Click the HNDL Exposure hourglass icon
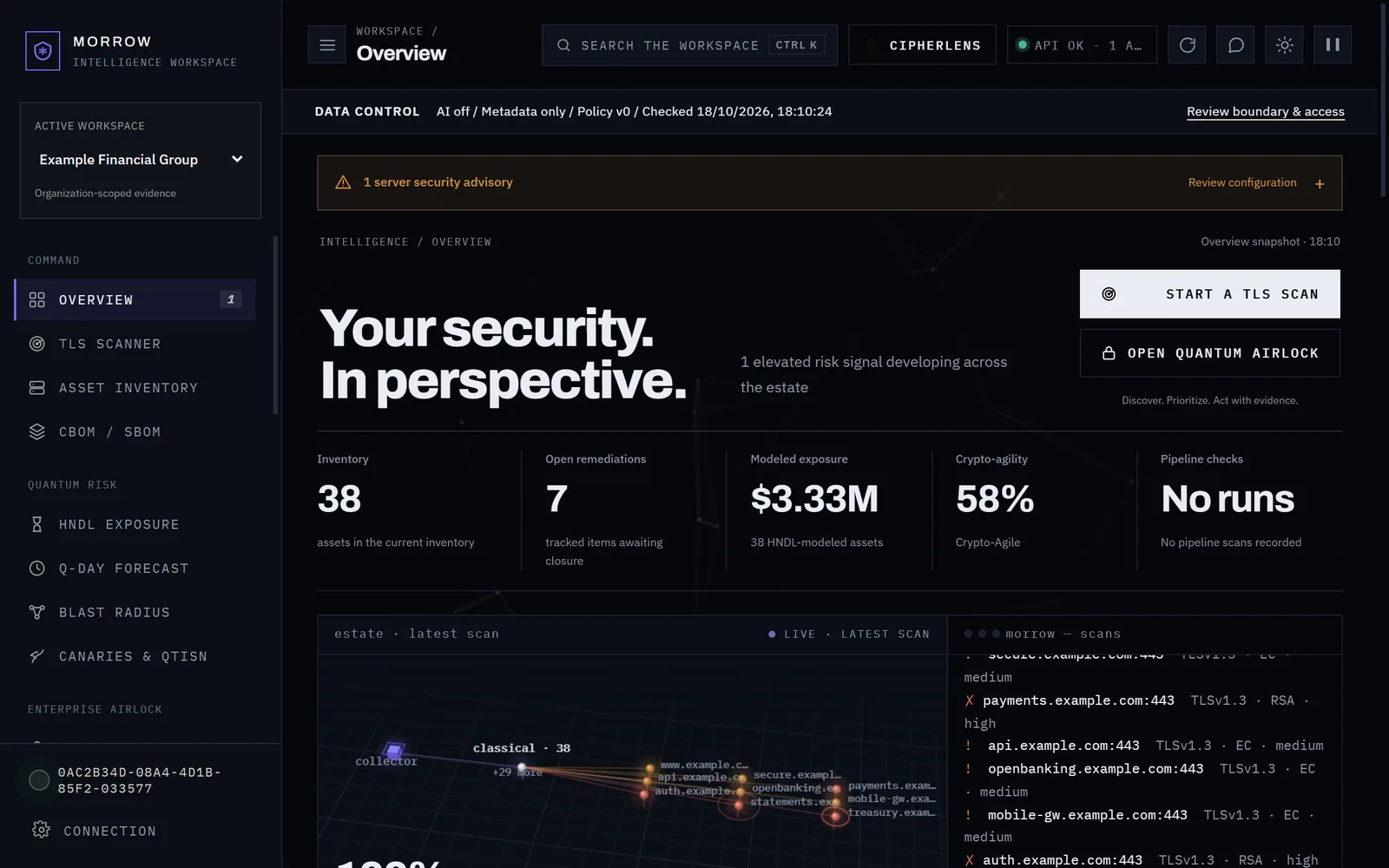The width and height of the screenshot is (1389, 868). (36, 524)
